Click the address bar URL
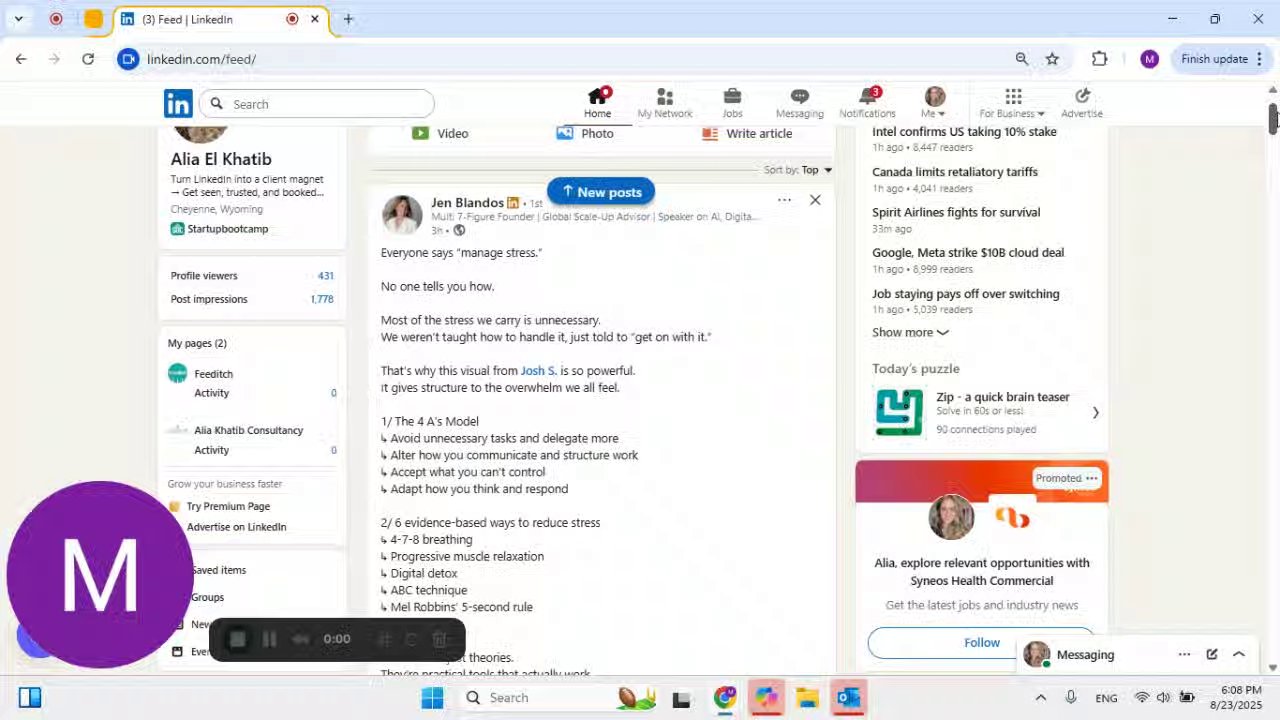Image resolution: width=1280 pixels, height=720 pixels. click(x=201, y=59)
